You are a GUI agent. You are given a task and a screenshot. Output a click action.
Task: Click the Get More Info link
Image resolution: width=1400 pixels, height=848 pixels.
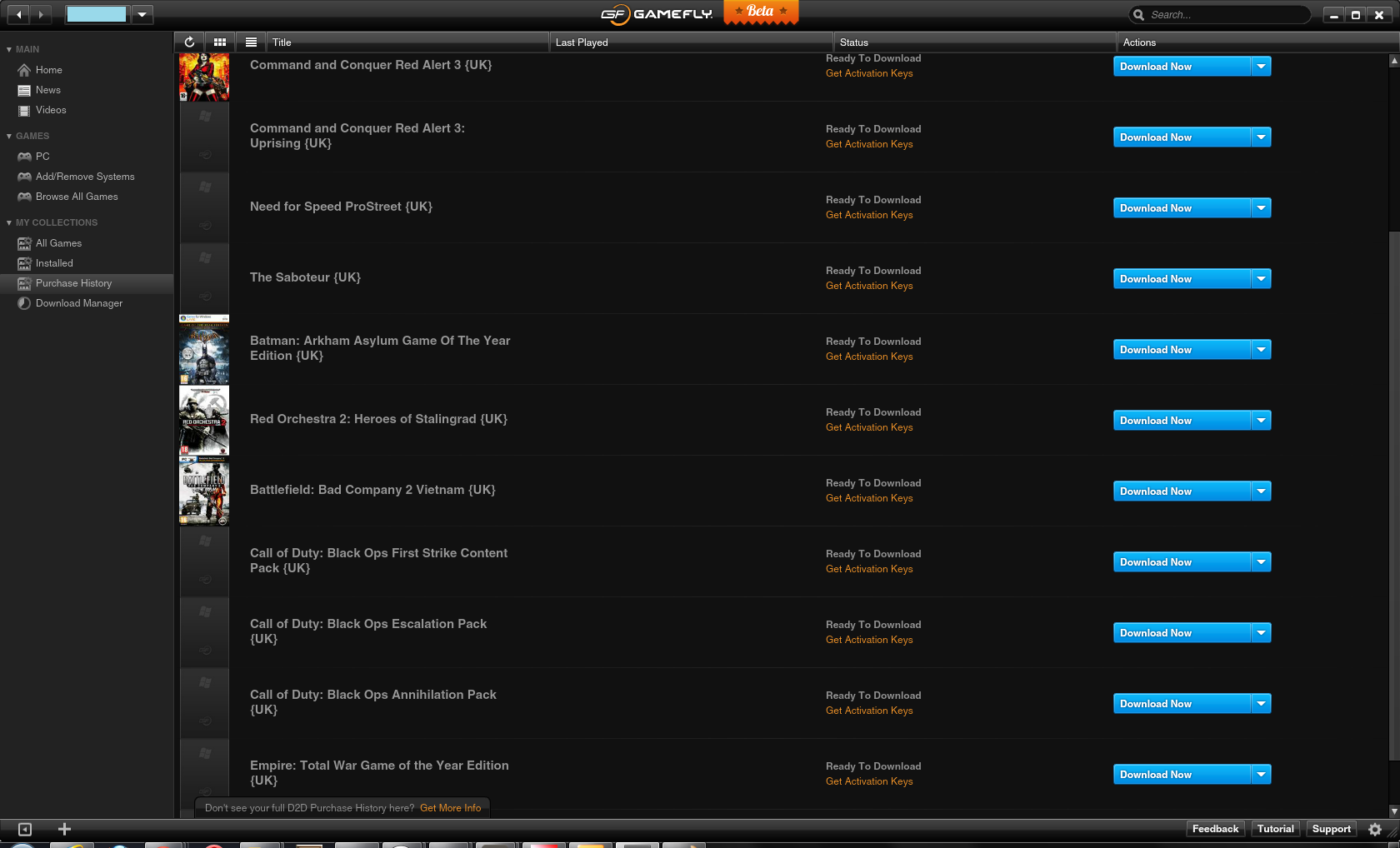(450, 808)
